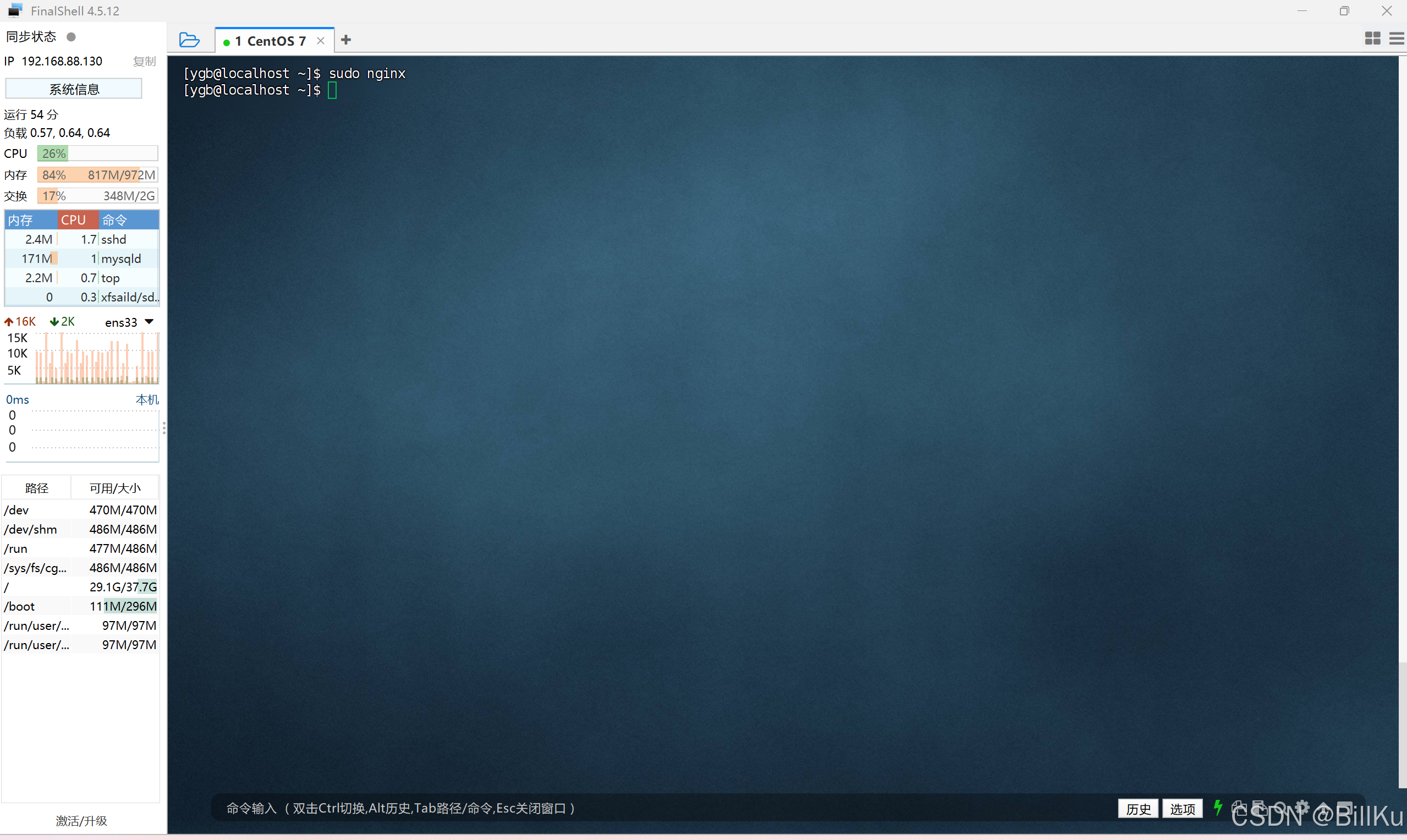The height and width of the screenshot is (840, 1407).
Task: Click the search magnifier icon in terminal toolbar
Action: [1280, 808]
